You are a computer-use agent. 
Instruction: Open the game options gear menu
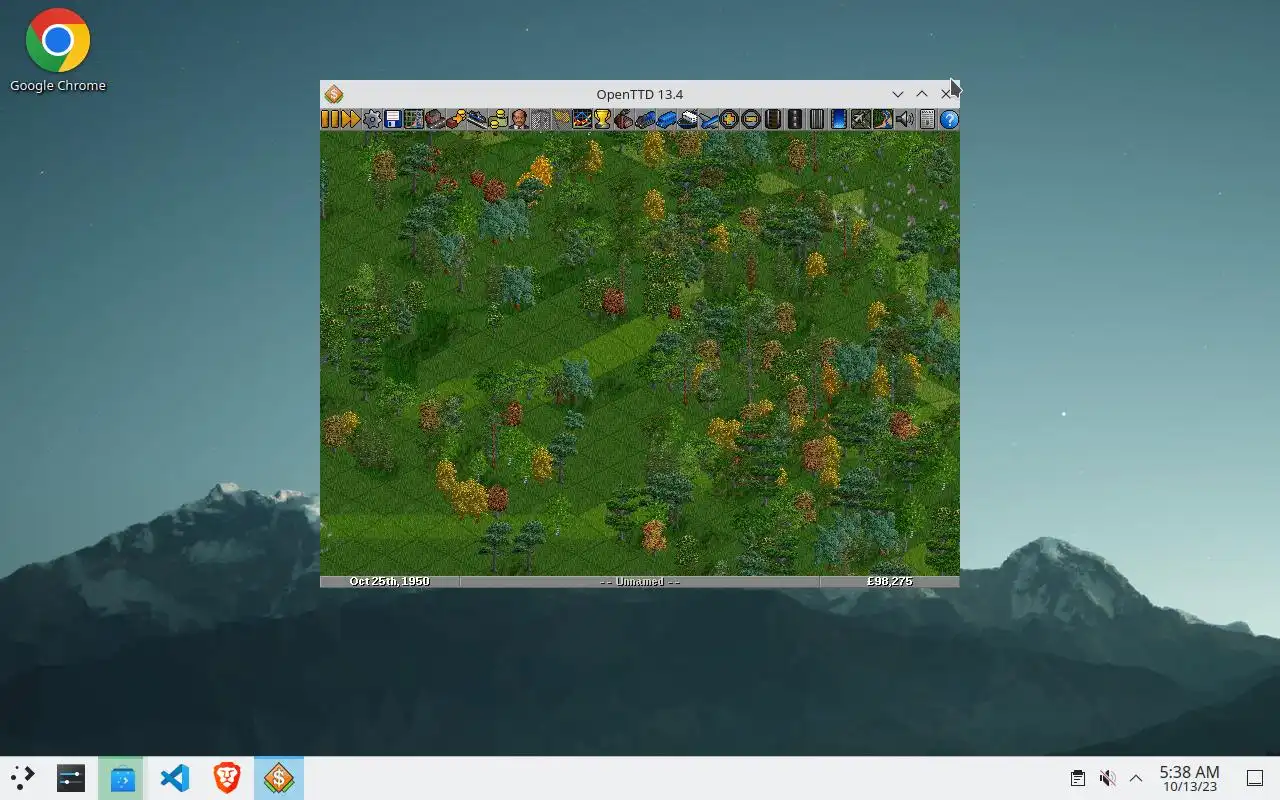[x=372, y=120]
